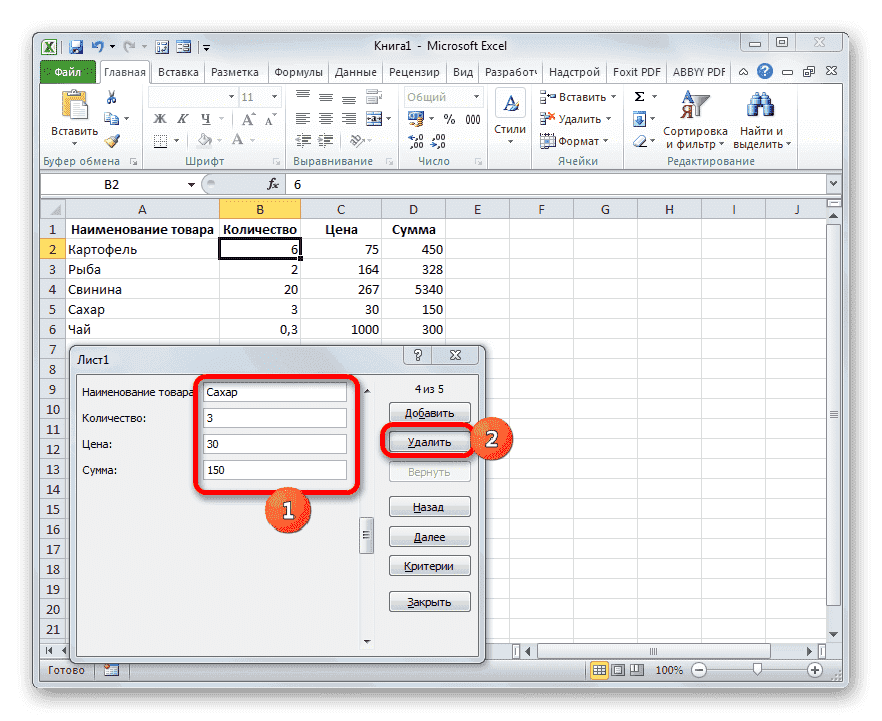The height and width of the screenshot is (721, 882).
Task: Apply bold formatting with the Ж icon
Action: 160,117
